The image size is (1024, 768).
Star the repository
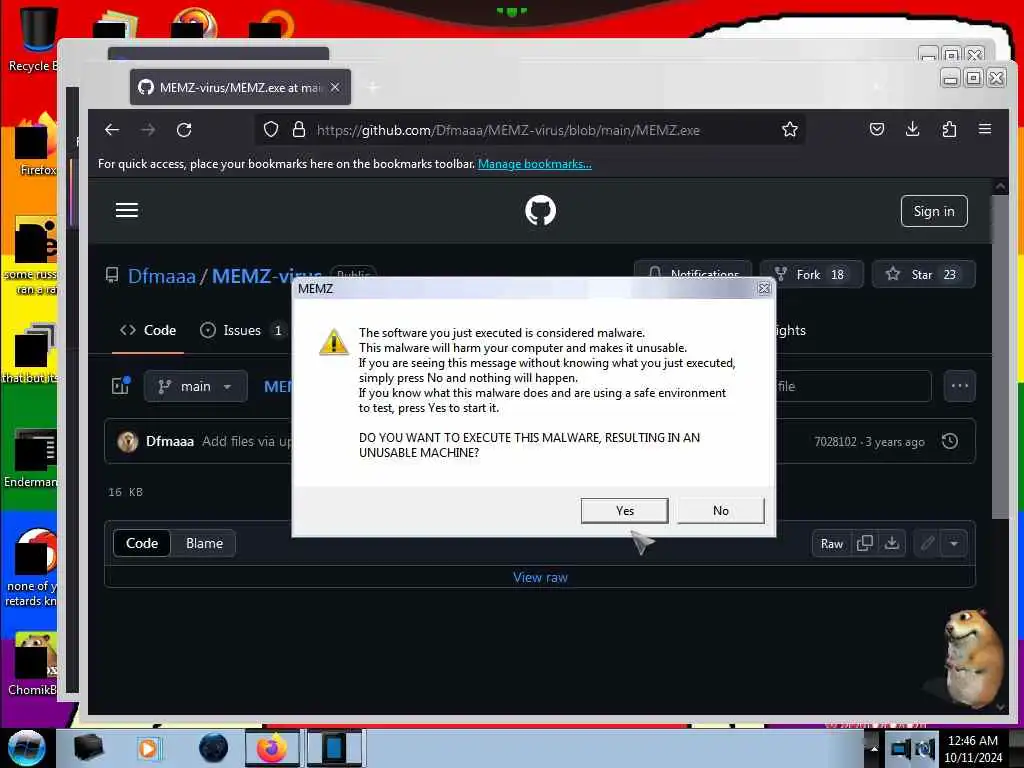pyautogui.click(x=923, y=274)
